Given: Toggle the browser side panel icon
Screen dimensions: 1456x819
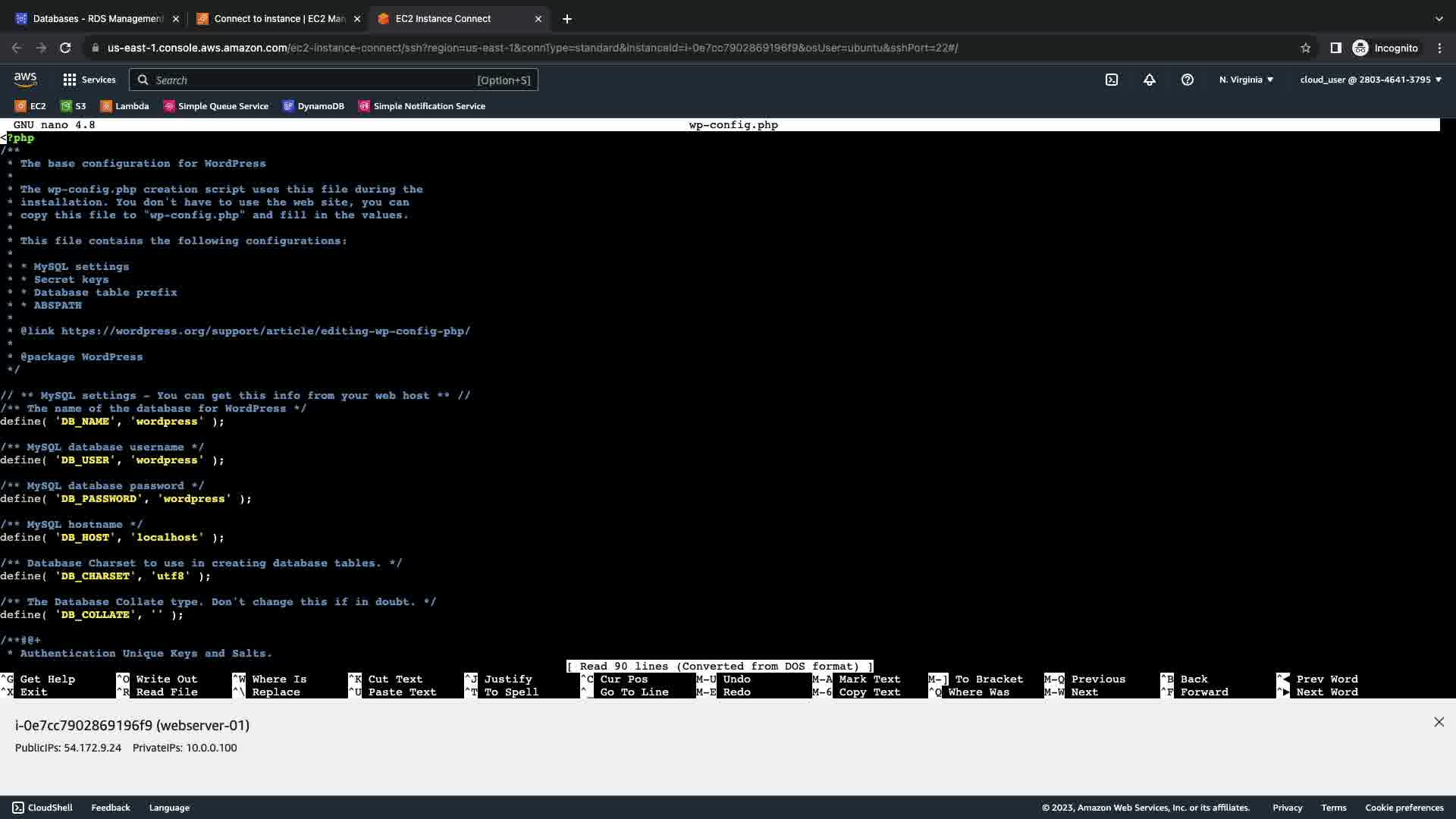Looking at the screenshot, I should coord(1335,48).
